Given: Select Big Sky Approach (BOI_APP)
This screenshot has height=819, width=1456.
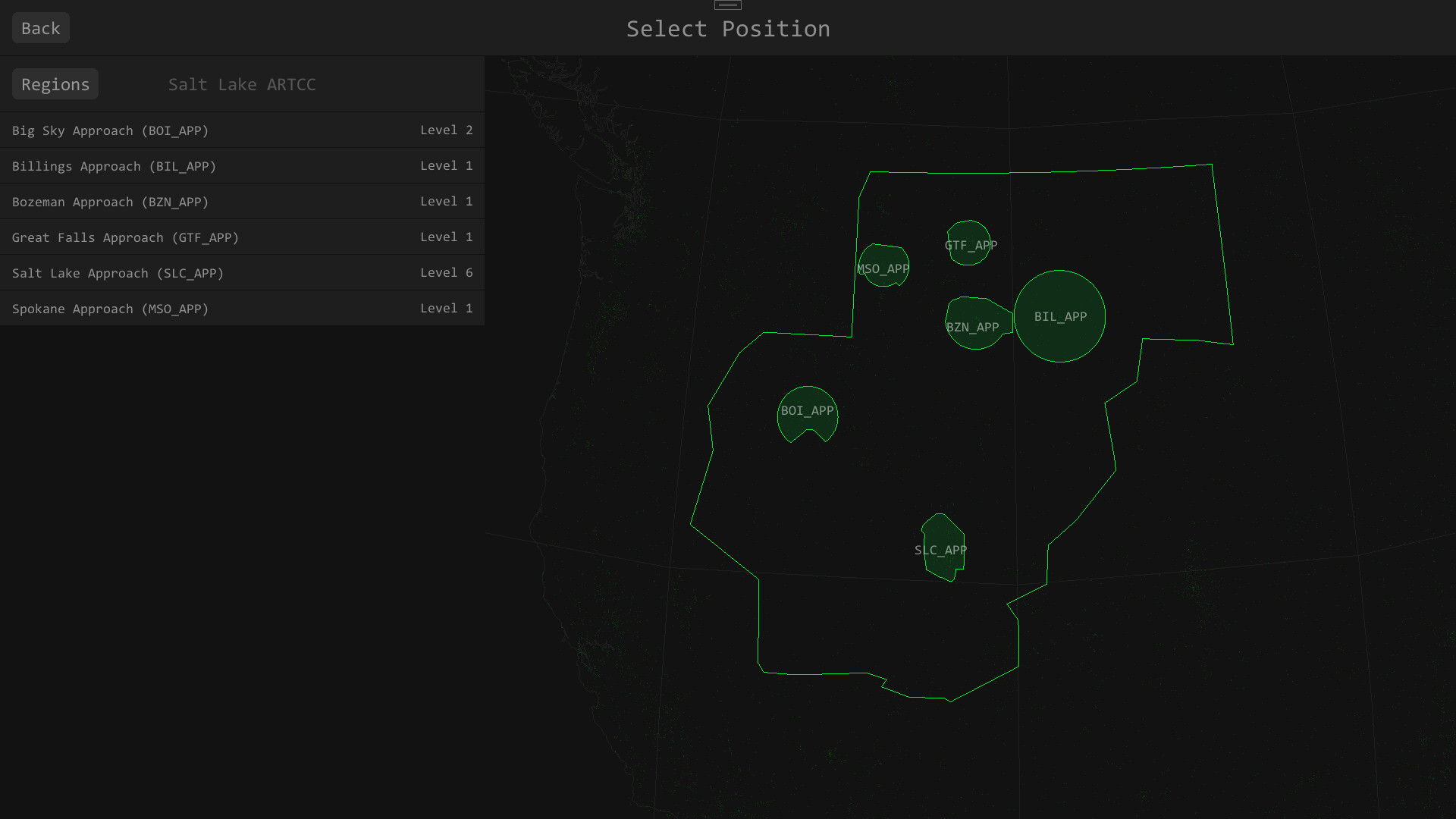Looking at the screenshot, I should click(110, 130).
